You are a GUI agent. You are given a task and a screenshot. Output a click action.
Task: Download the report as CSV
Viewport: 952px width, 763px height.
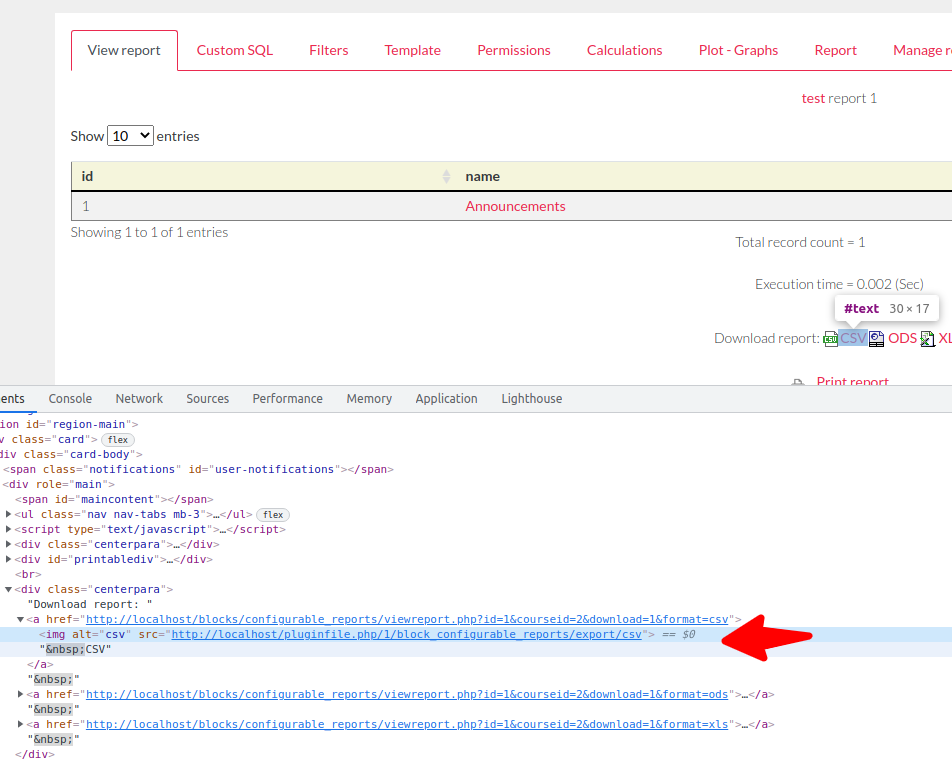pos(853,338)
